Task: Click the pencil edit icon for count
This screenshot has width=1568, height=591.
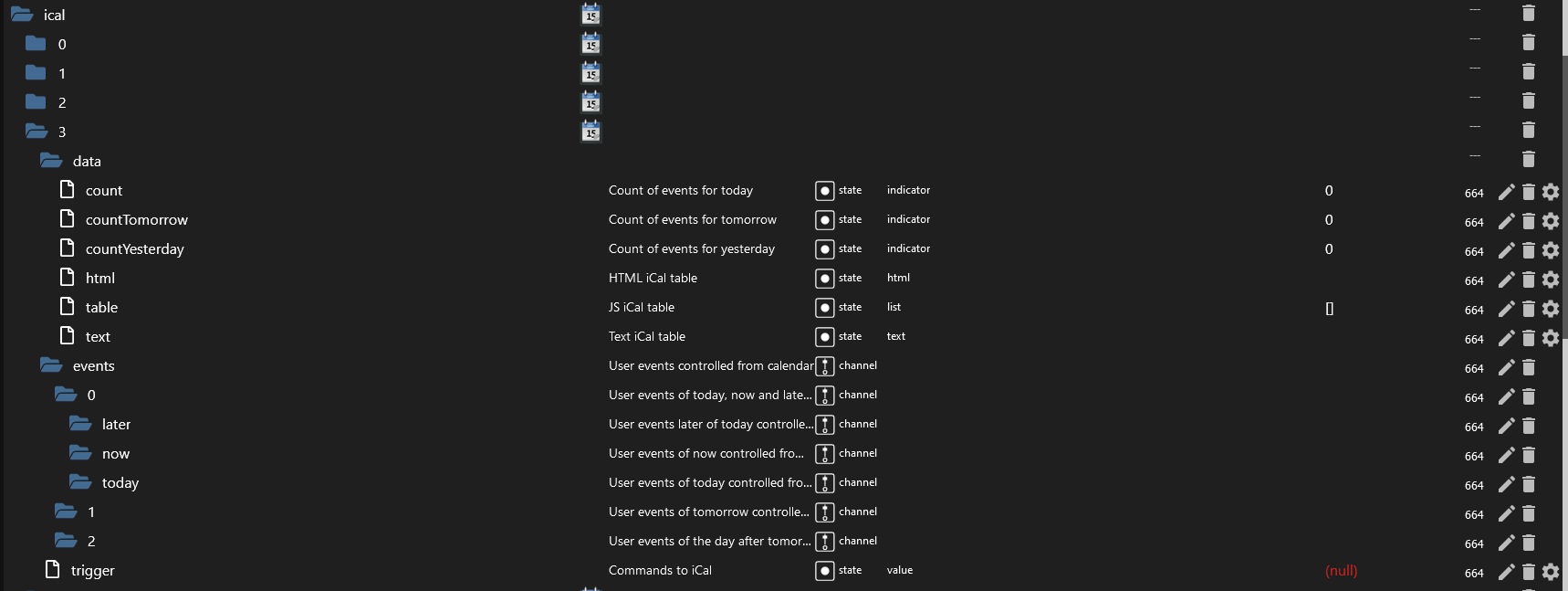Action: pyautogui.click(x=1506, y=192)
